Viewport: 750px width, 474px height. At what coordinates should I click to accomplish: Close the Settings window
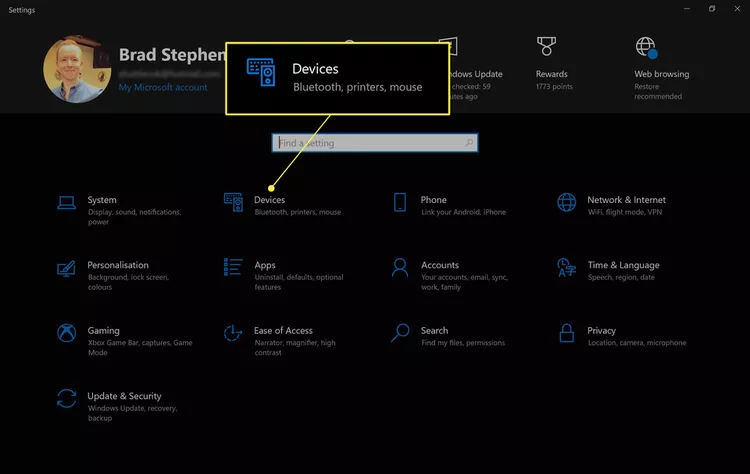[x=737, y=9]
